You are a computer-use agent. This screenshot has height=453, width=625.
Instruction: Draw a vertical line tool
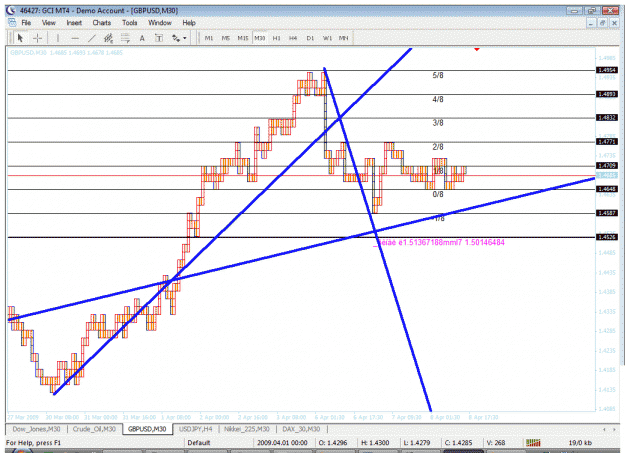tap(58, 38)
